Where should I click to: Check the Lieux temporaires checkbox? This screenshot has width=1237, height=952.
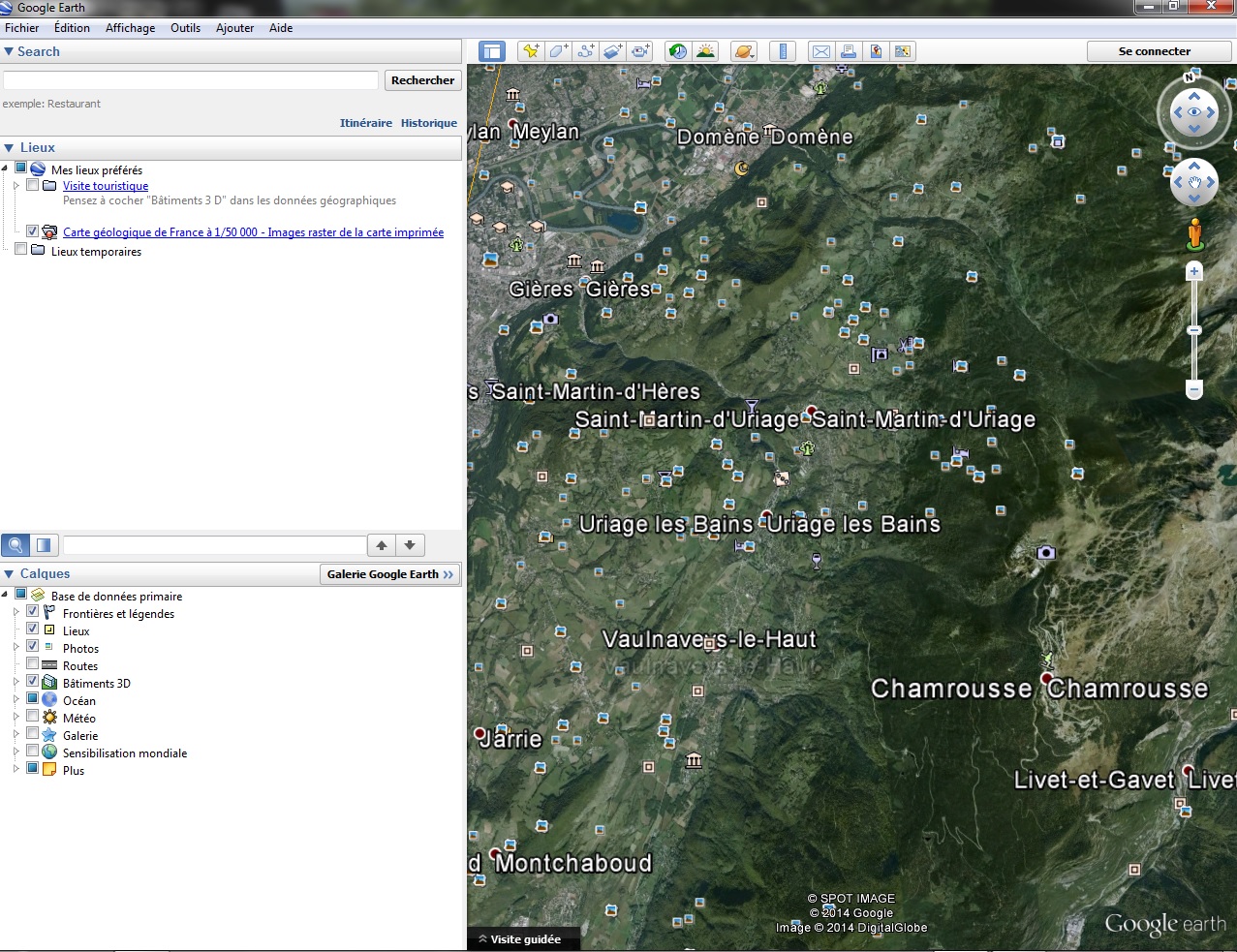point(21,250)
